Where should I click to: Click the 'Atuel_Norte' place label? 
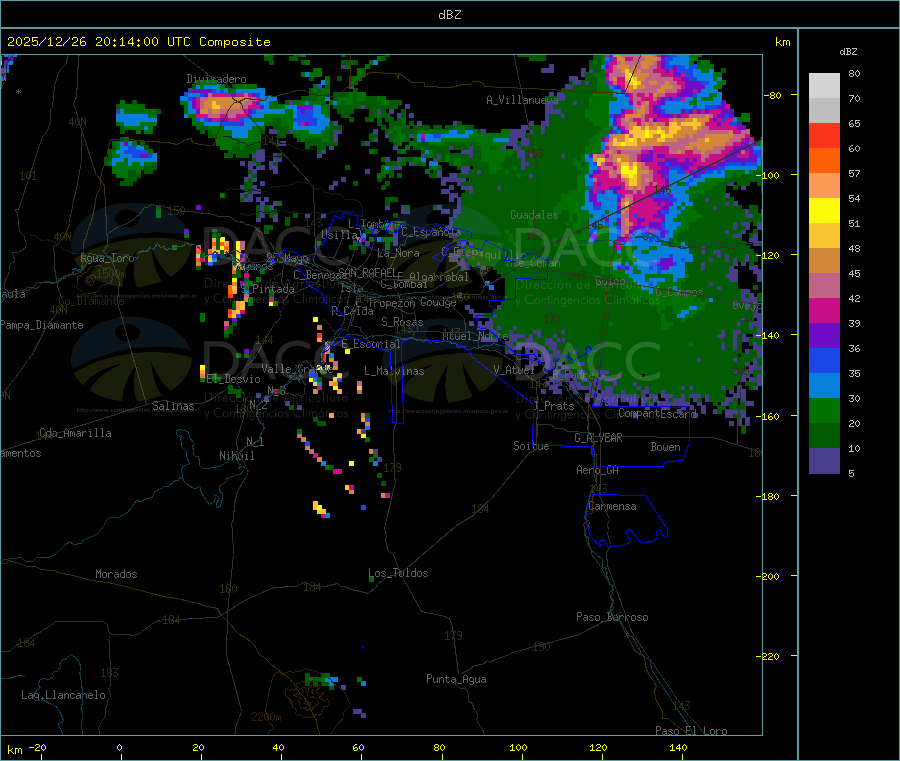(475, 336)
